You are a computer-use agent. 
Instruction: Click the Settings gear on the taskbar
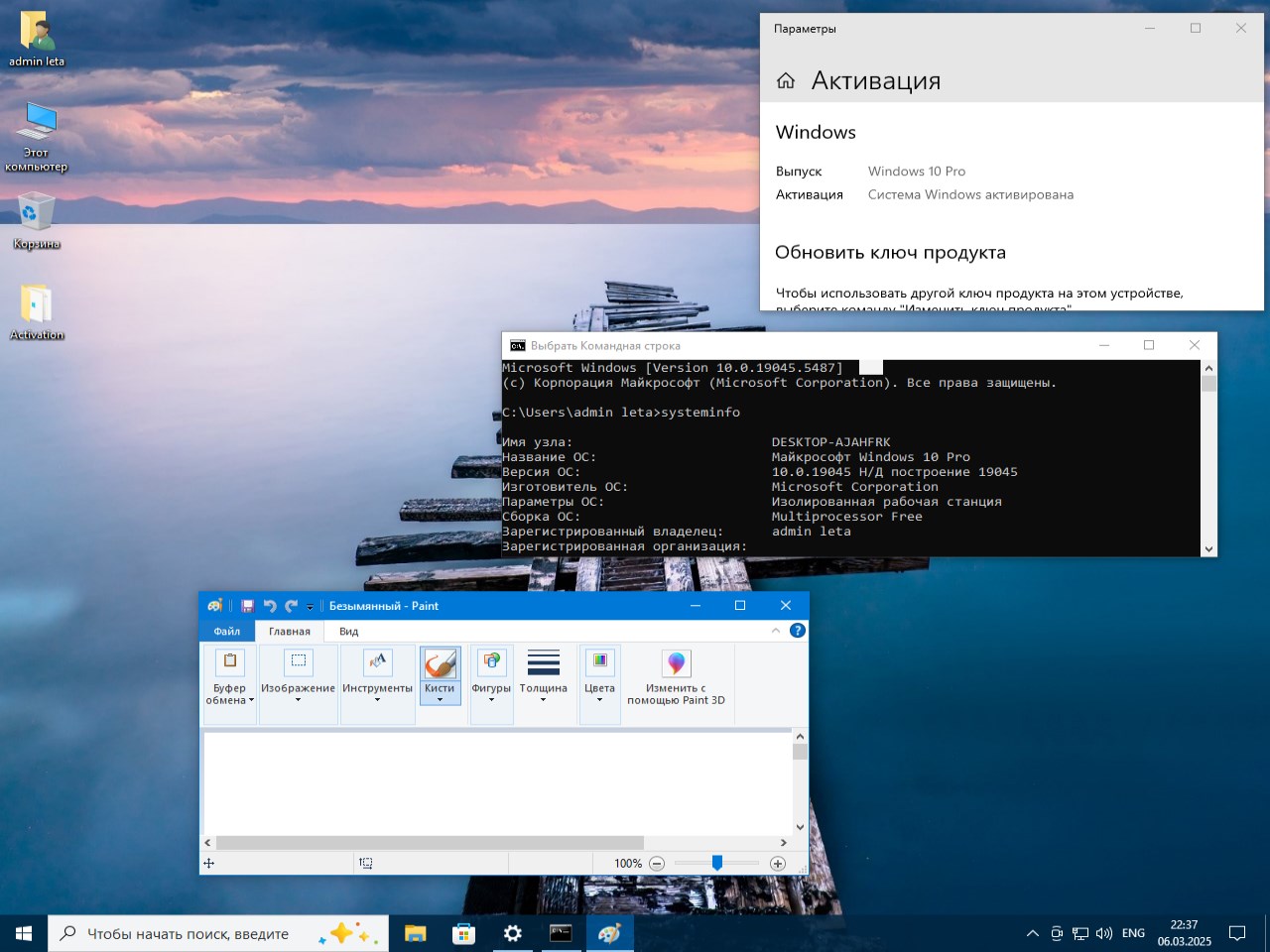click(512, 933)
